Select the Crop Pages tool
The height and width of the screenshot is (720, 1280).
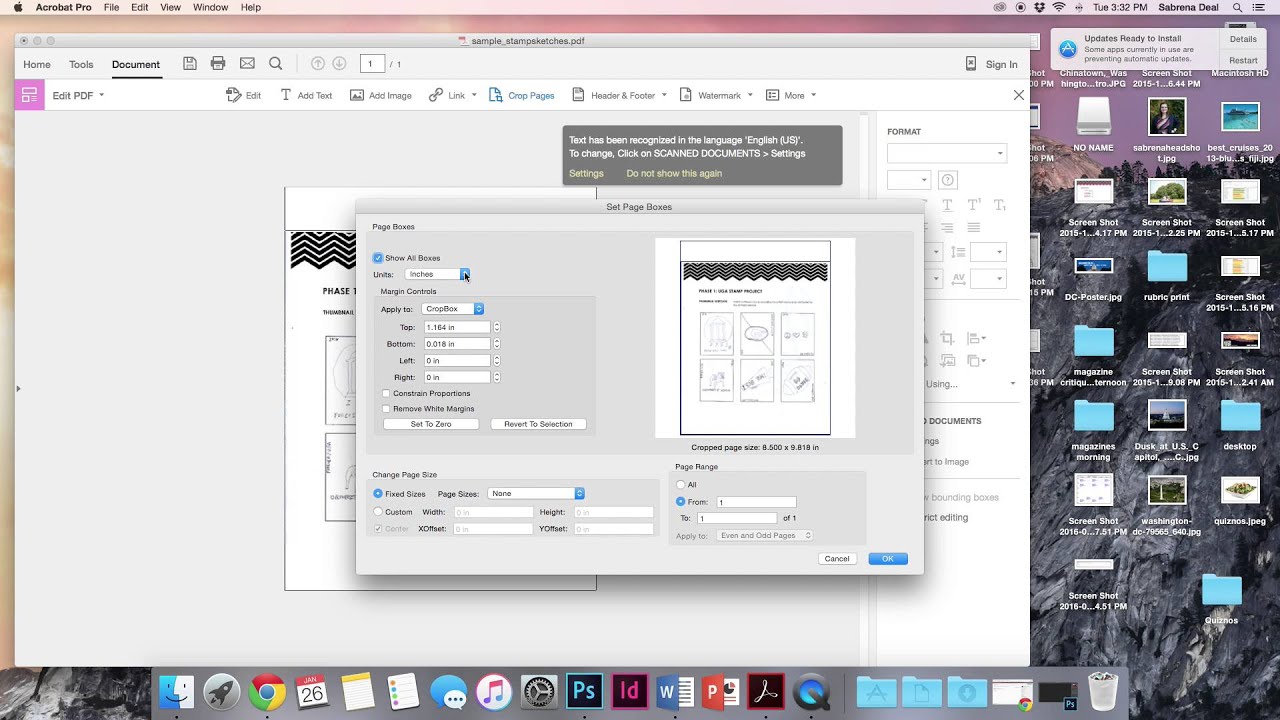521,95
